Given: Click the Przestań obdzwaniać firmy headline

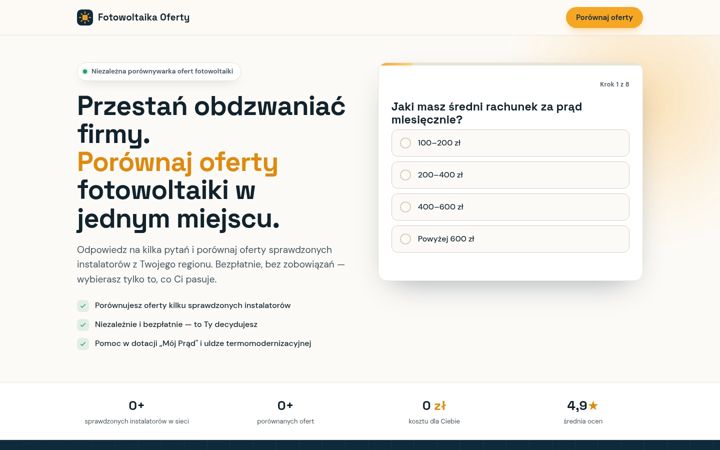Looking at the screenshot, I should [x=211, y=120].
